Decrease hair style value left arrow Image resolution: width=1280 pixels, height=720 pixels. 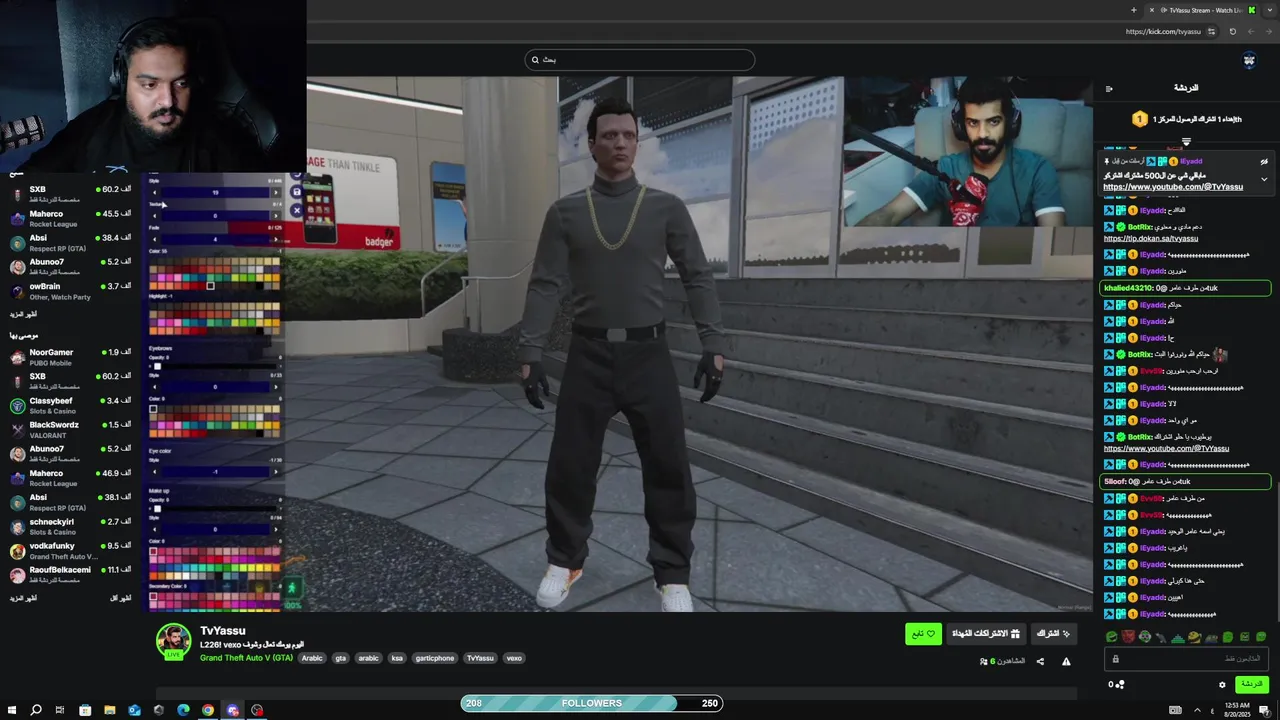point(155,192)
